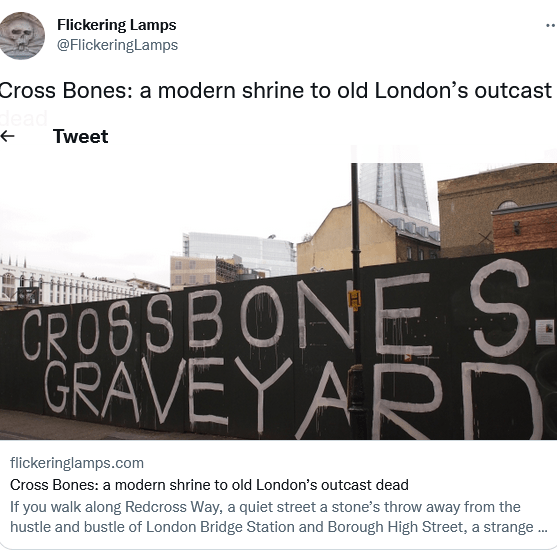Click the white paper notice on the hoarding

click(x=545, y=332)
